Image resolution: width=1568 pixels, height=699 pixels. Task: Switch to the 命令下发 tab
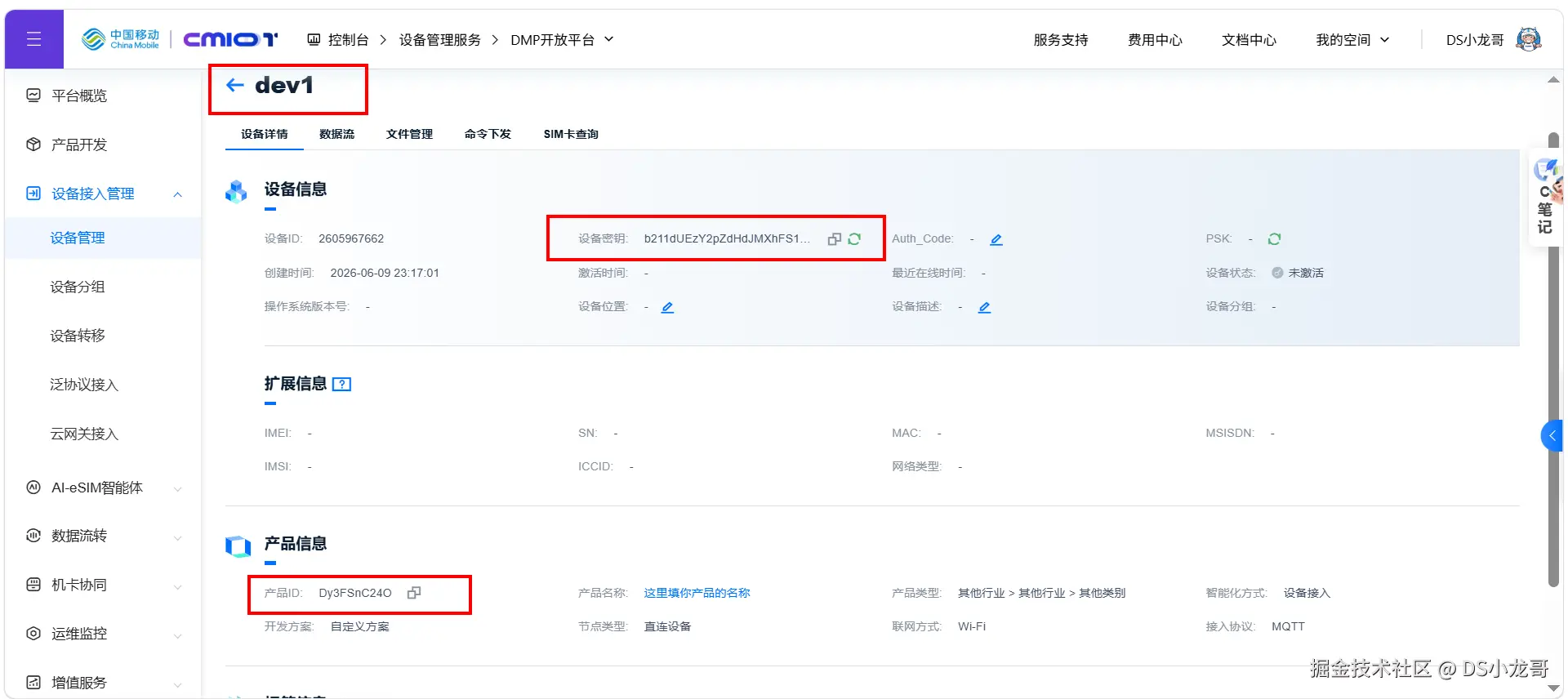488,134
